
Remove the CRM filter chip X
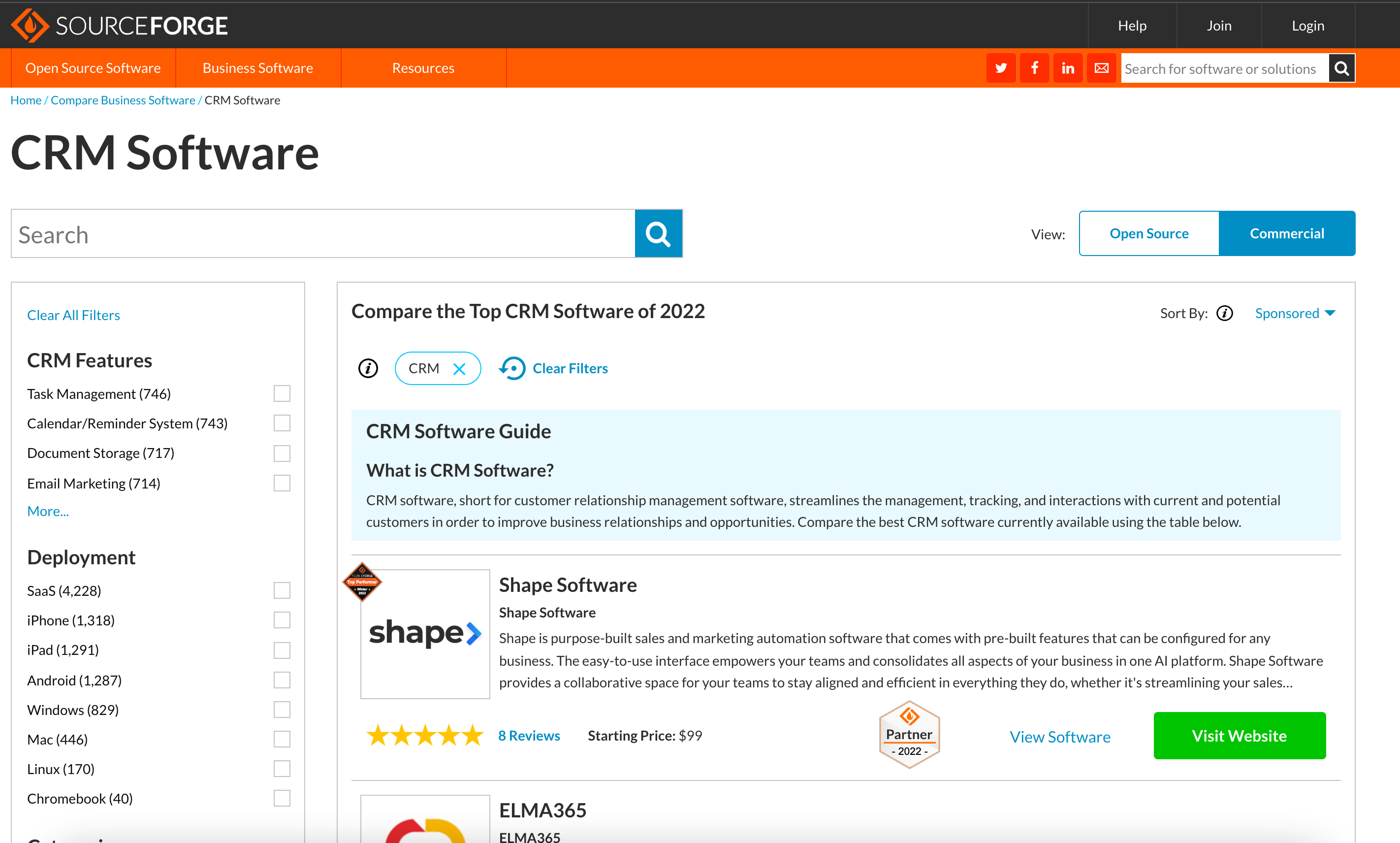pos(459,369)
